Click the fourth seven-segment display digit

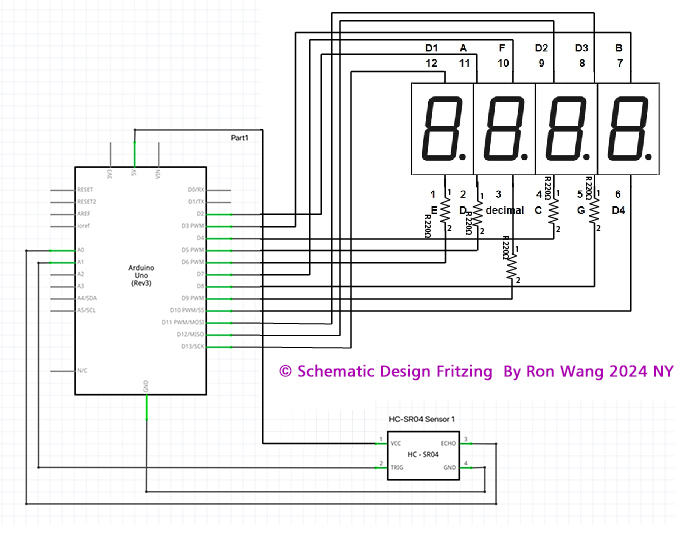pyautogui.click(x=629, y=129)
